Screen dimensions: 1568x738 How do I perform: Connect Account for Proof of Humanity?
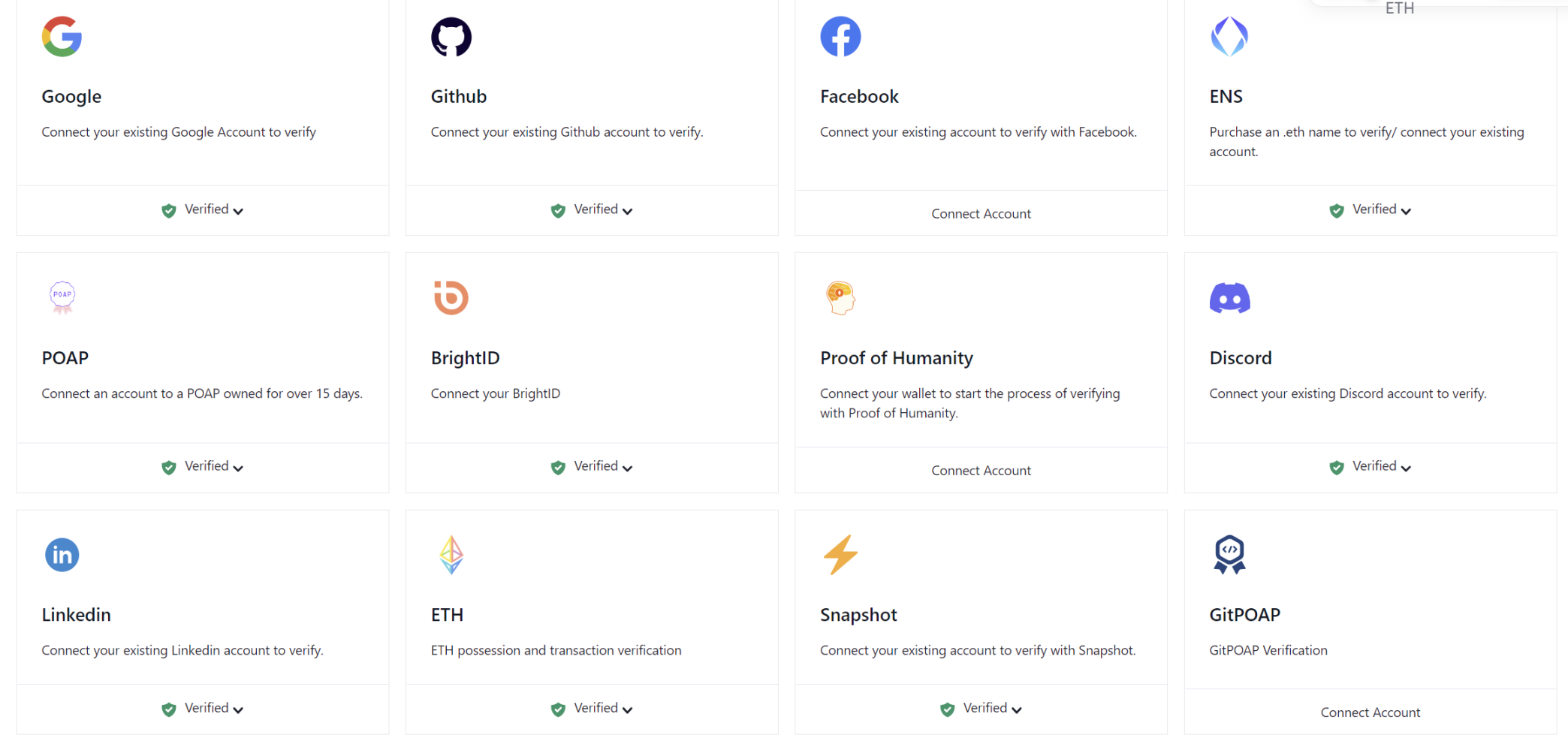981,471
